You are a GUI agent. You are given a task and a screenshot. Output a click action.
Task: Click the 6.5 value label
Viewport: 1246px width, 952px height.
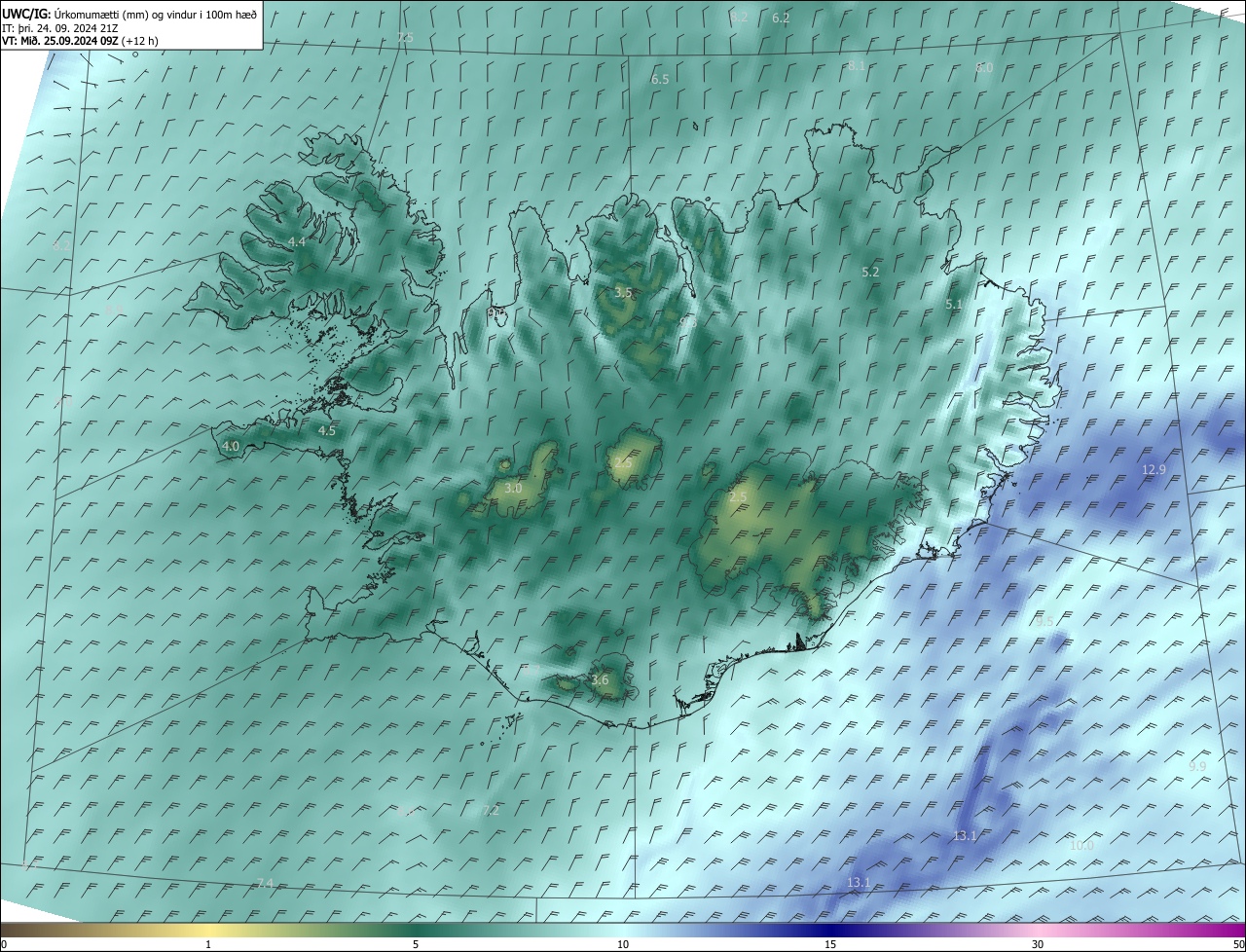660,79
